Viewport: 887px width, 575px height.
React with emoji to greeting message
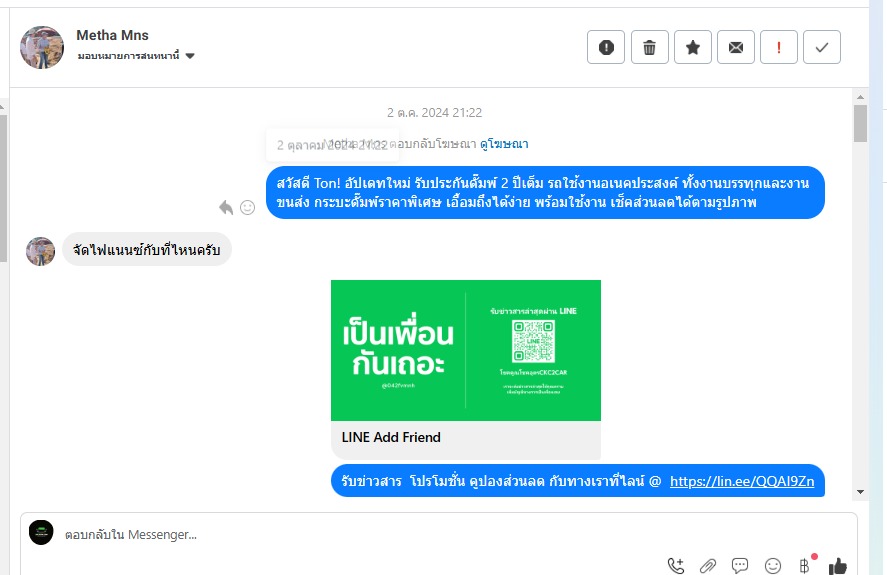tap(247, 208)
